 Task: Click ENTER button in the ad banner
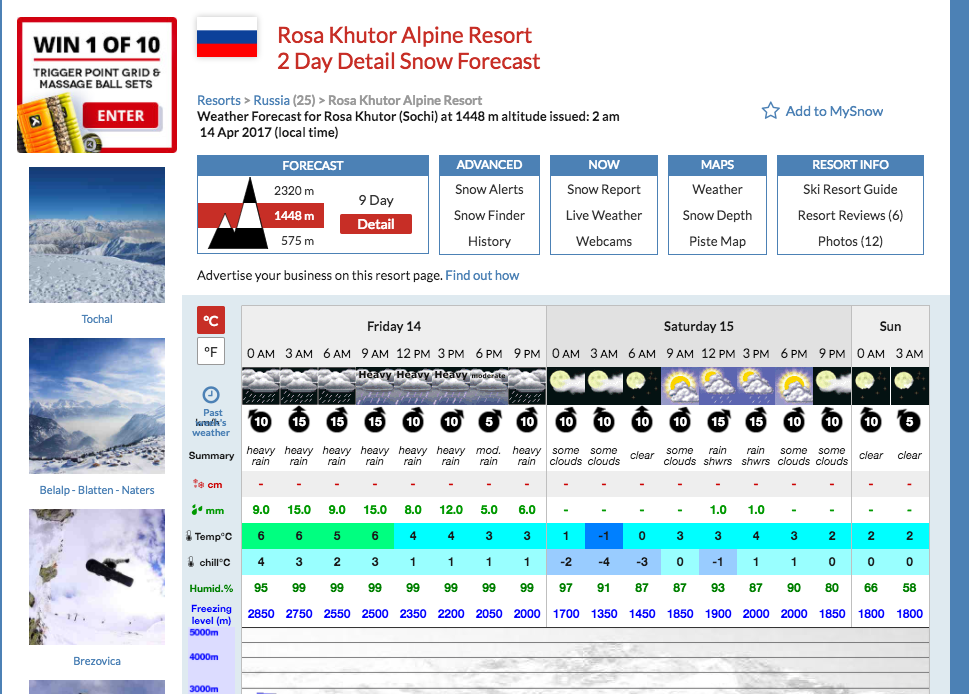(121, 116)
